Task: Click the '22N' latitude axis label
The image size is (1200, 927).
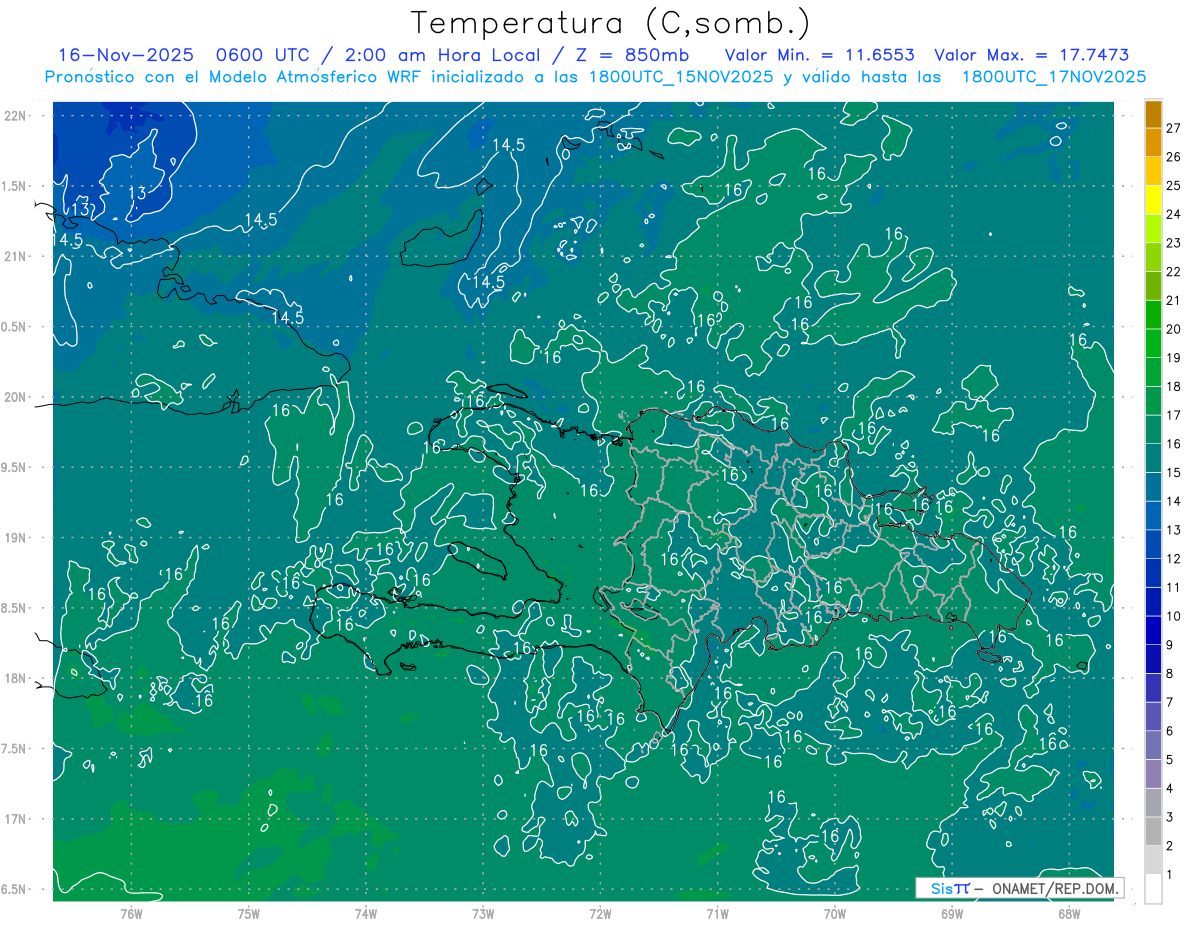Action: tap(15, 116)
